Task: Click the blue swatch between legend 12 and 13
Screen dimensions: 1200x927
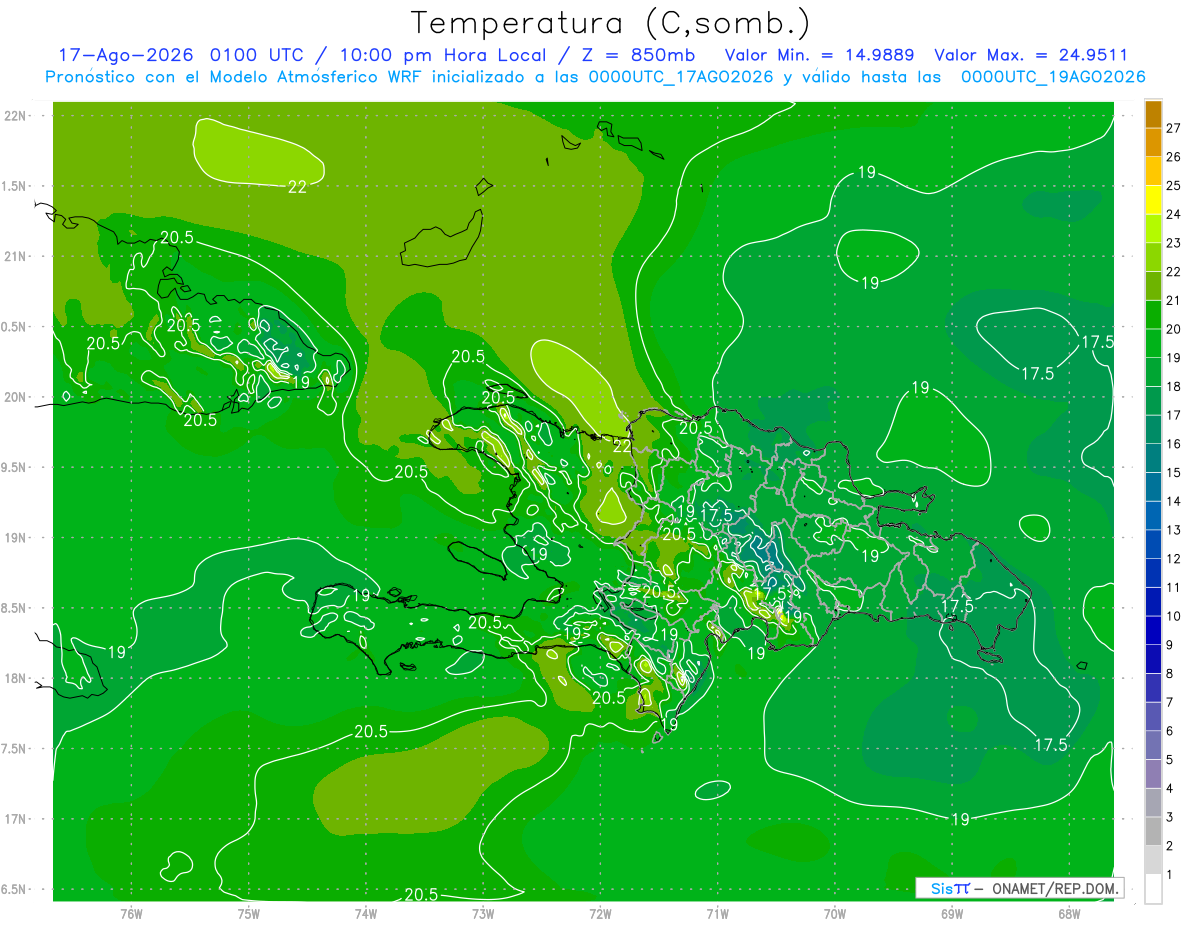Action: [x=1153, y=544]
